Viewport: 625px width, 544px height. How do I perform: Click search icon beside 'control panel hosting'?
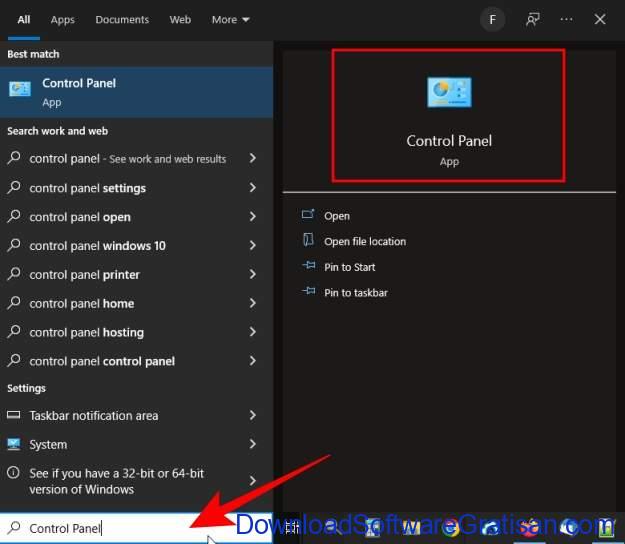pyautogui.click(x=14, y=332)
